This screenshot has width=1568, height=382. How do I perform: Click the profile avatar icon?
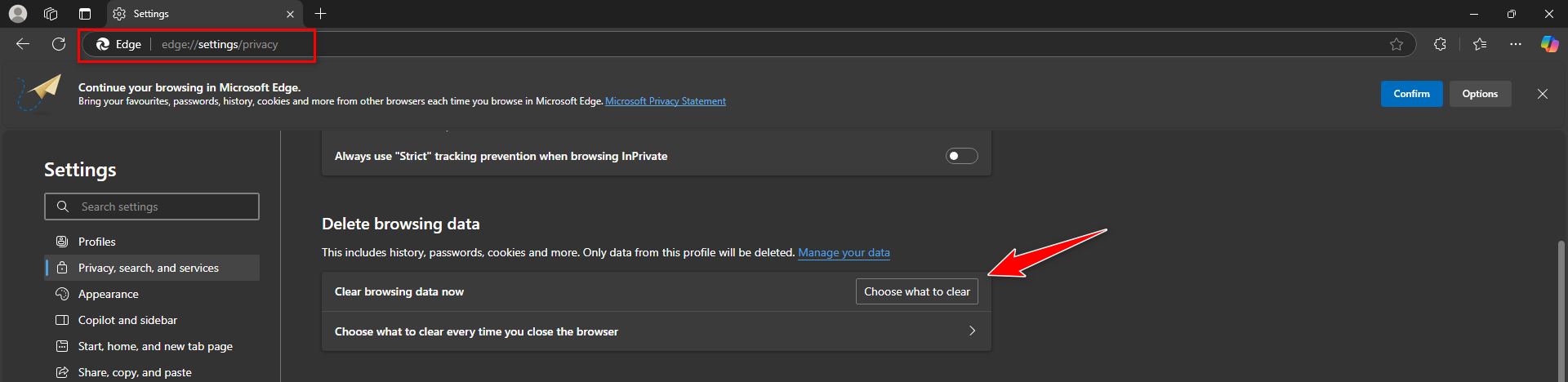(18, 14)
